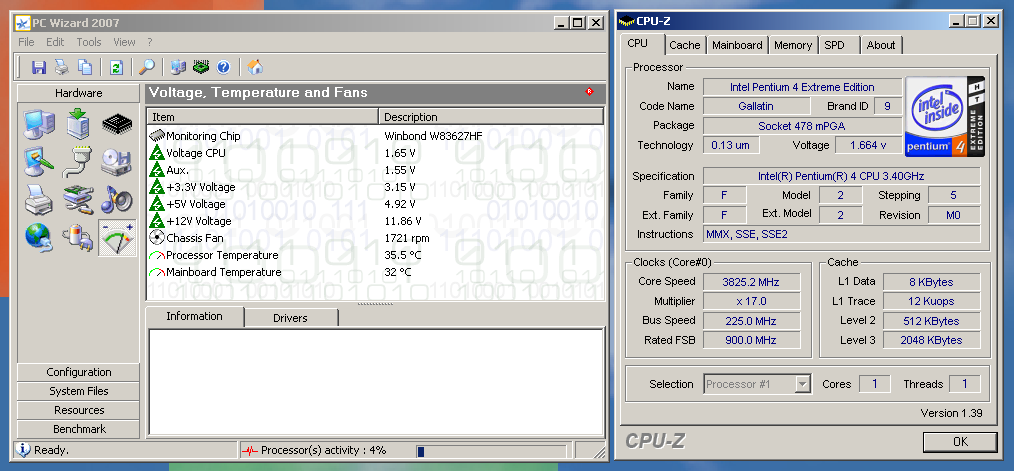
Task: Click the Home house icon in toolbar
Action: pos(255,67)
